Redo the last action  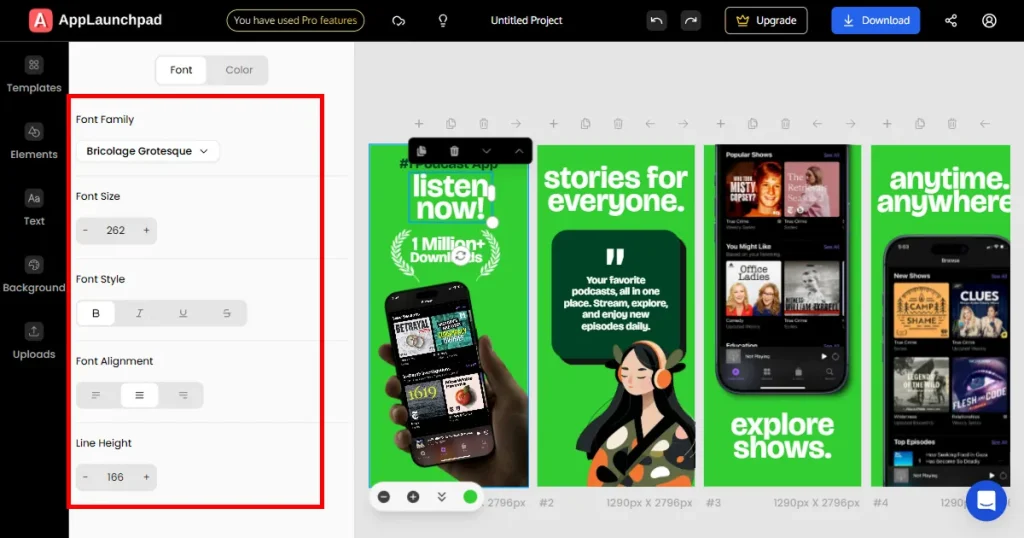tap(690, 21)
